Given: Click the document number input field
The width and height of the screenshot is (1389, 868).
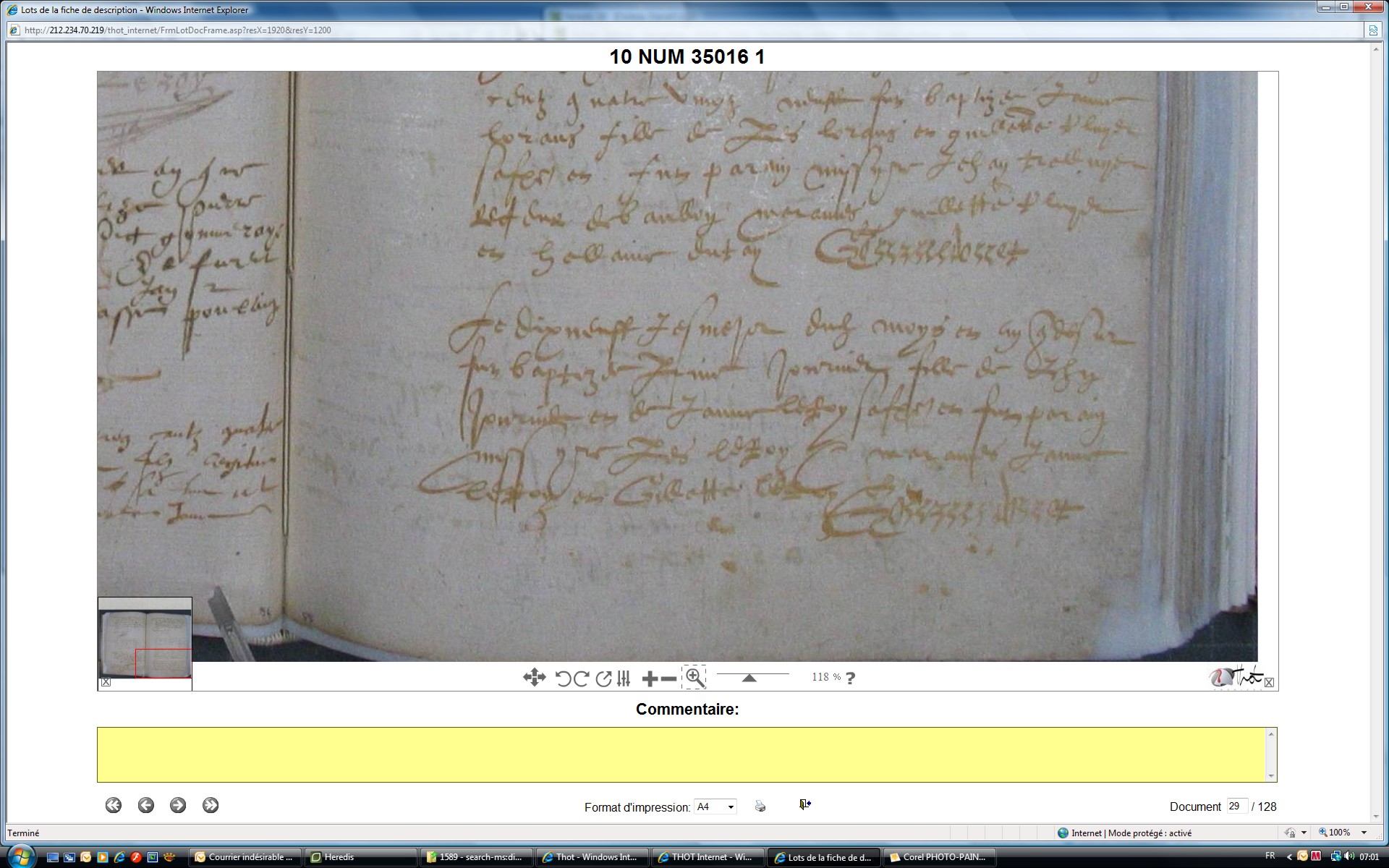Looking at the screenshot, I should 1236,806.
